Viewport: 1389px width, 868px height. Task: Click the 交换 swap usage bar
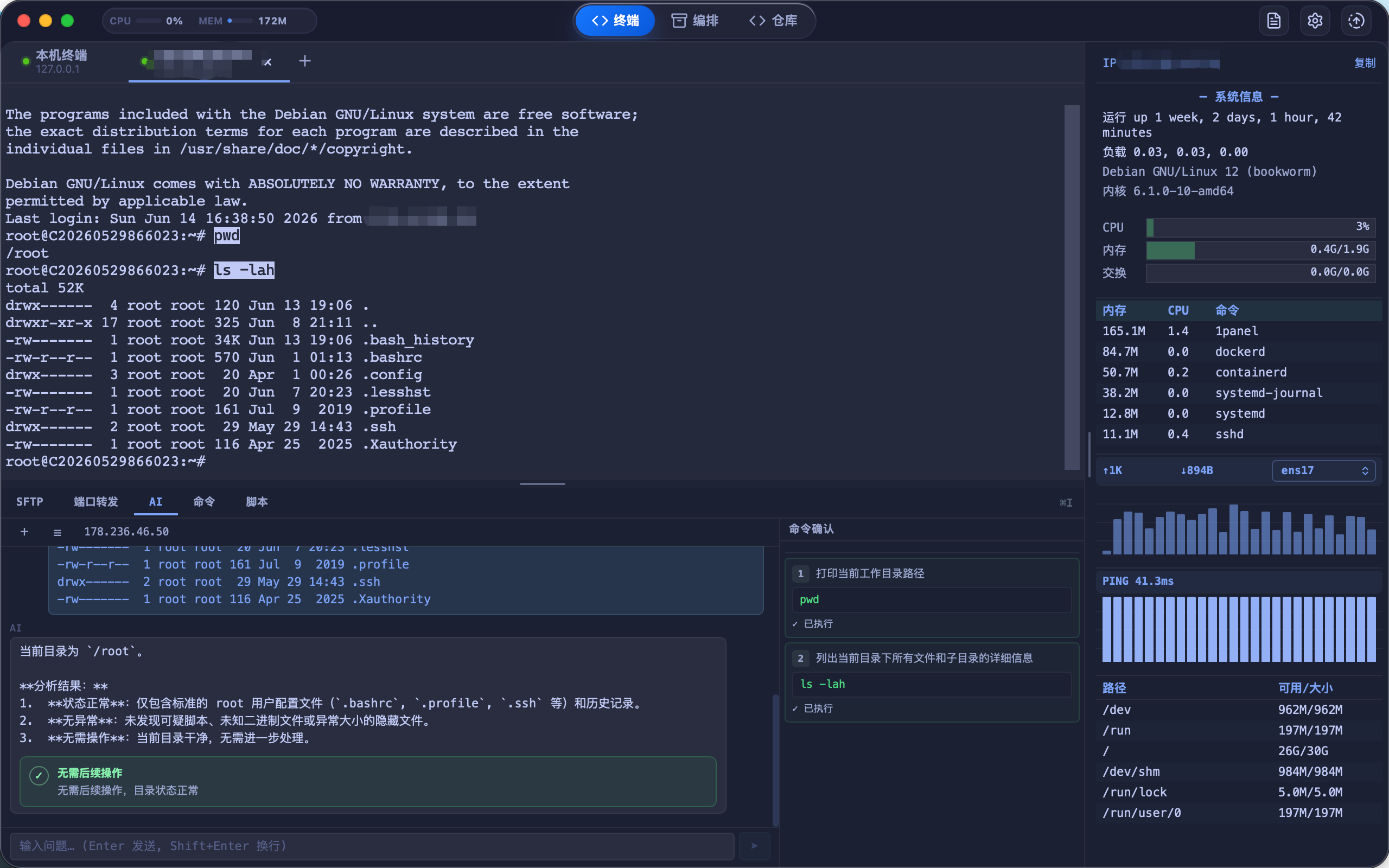[x=1260, y=273]
